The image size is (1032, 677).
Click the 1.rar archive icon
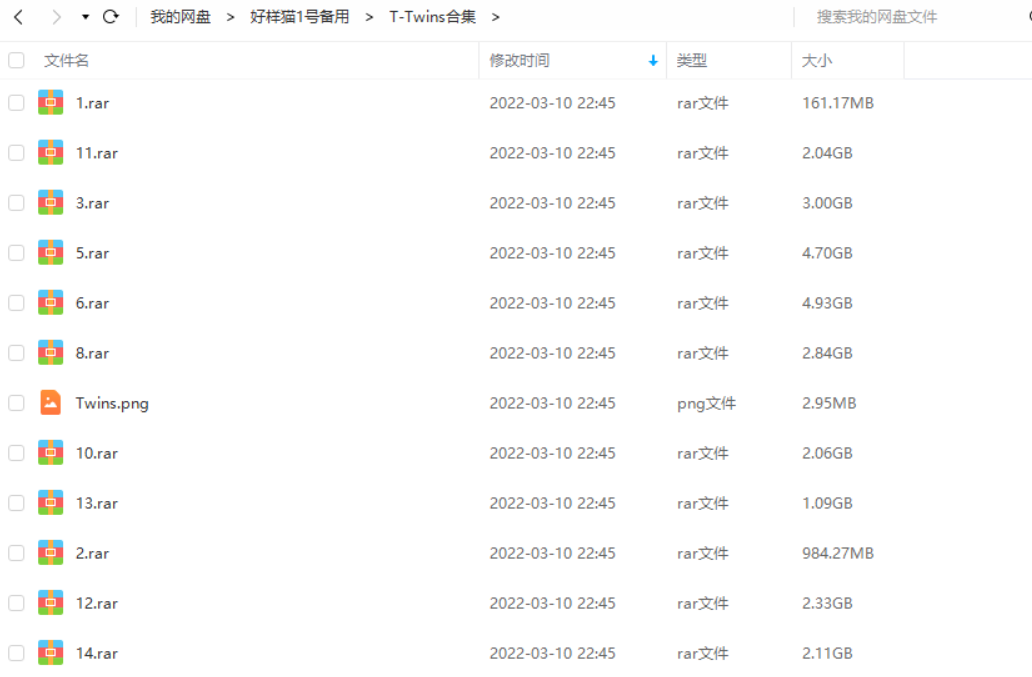(x=51, y=103)
